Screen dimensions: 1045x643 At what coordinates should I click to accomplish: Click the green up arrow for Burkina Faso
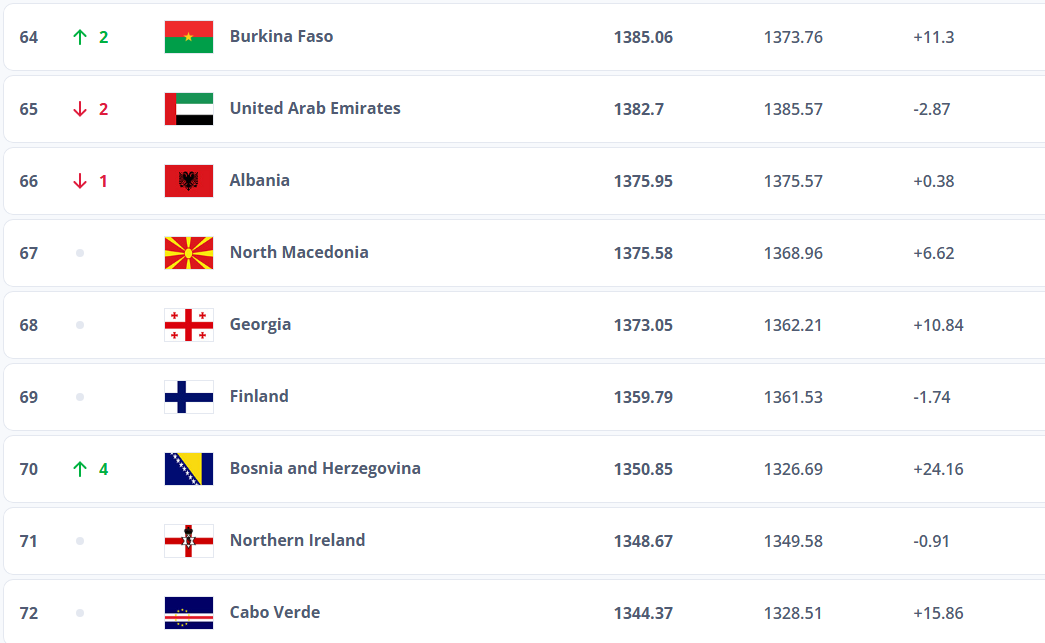point(80,37)
